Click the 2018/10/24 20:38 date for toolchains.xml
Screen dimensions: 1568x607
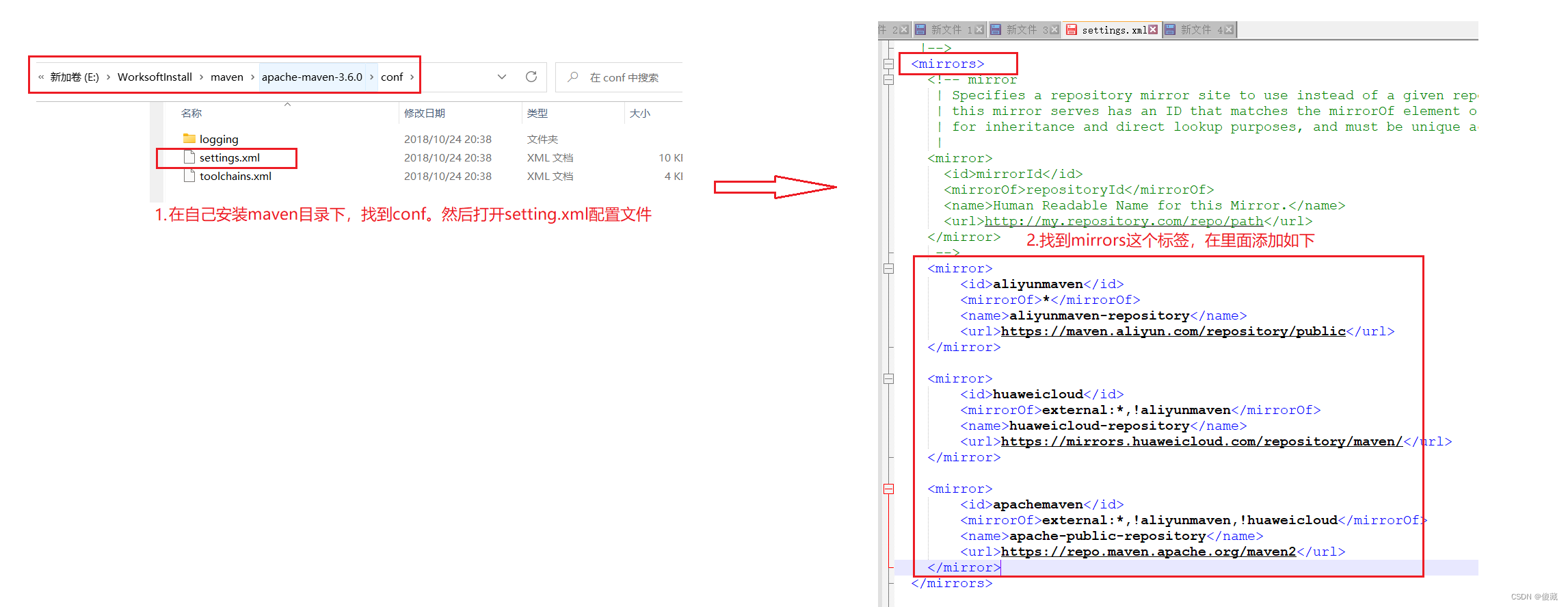(x=448, y=176)
